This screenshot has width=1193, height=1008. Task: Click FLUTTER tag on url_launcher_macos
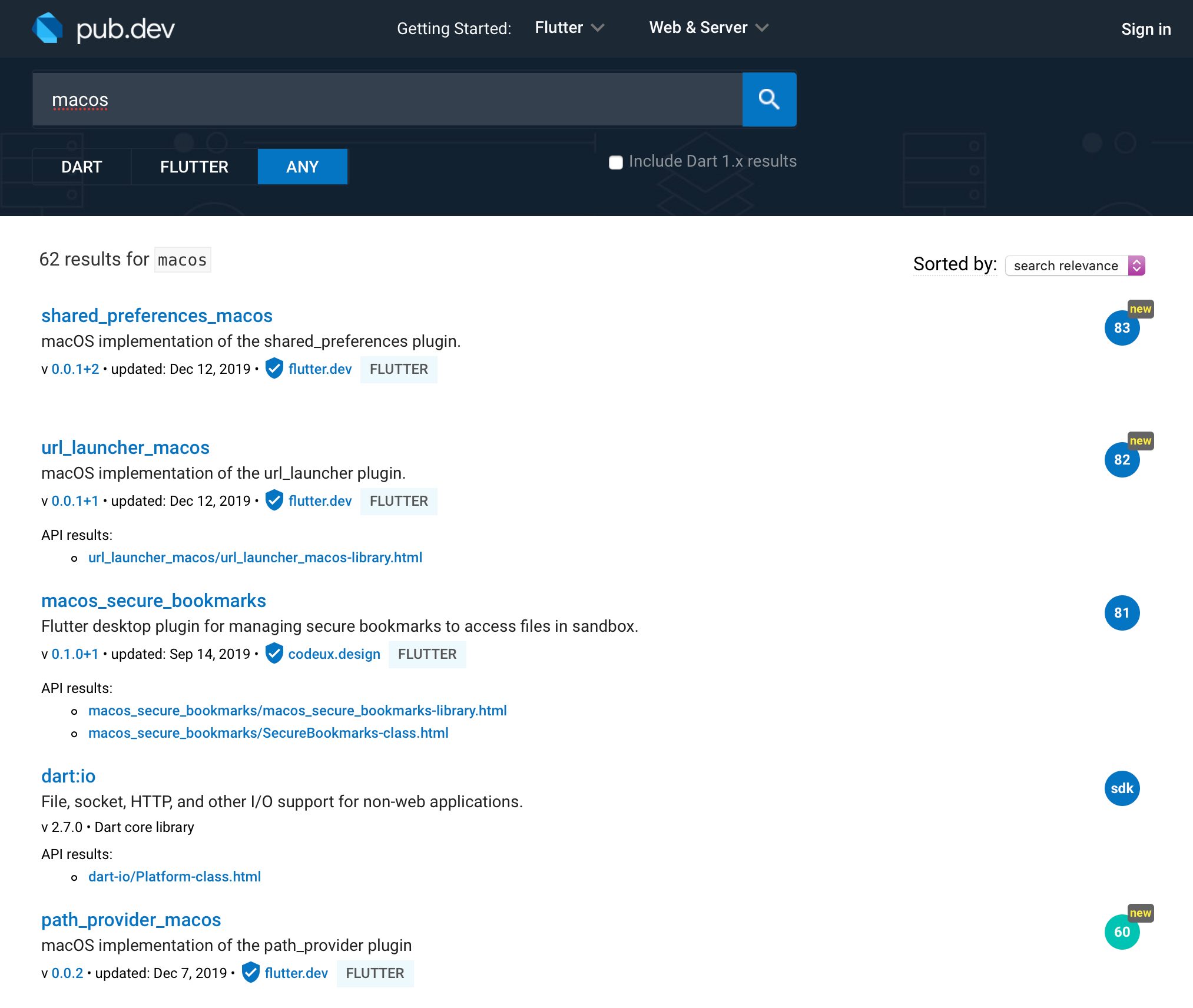pyautogui.click(x=399, y=501)
